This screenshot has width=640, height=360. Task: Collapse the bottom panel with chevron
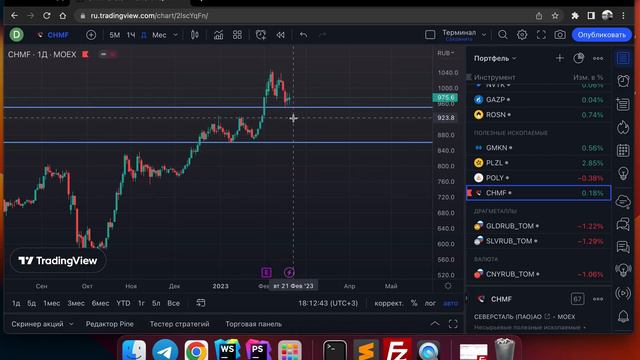pos(435,324)
